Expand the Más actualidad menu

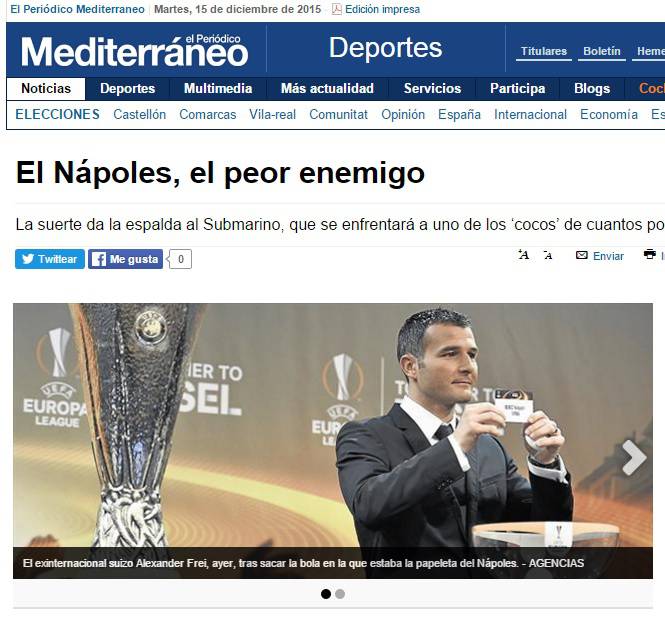tap(327, 88)
